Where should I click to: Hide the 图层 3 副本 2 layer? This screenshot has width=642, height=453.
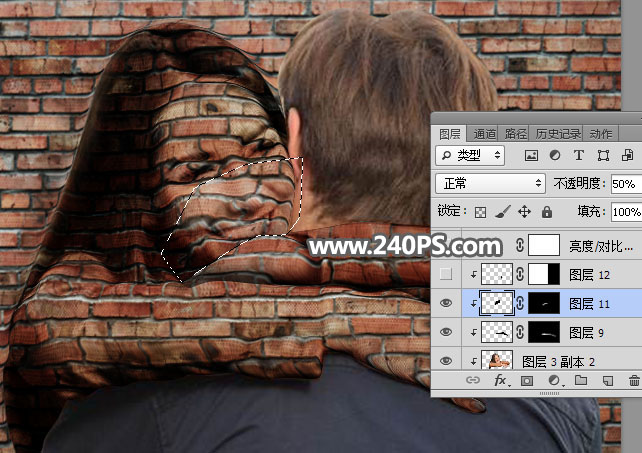[x=446, y=361]
